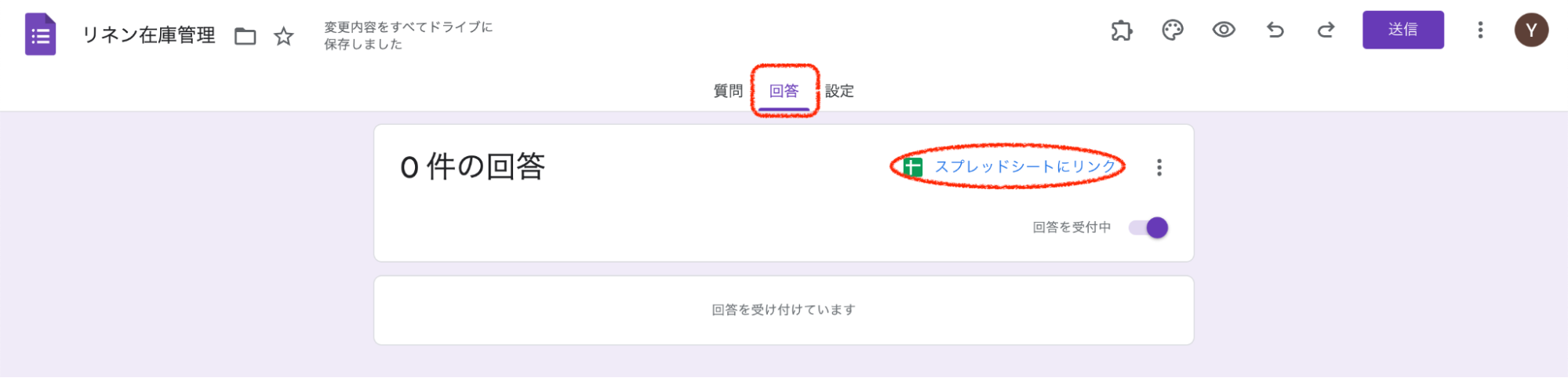Click the undo arrow icon

[1275, 31]
